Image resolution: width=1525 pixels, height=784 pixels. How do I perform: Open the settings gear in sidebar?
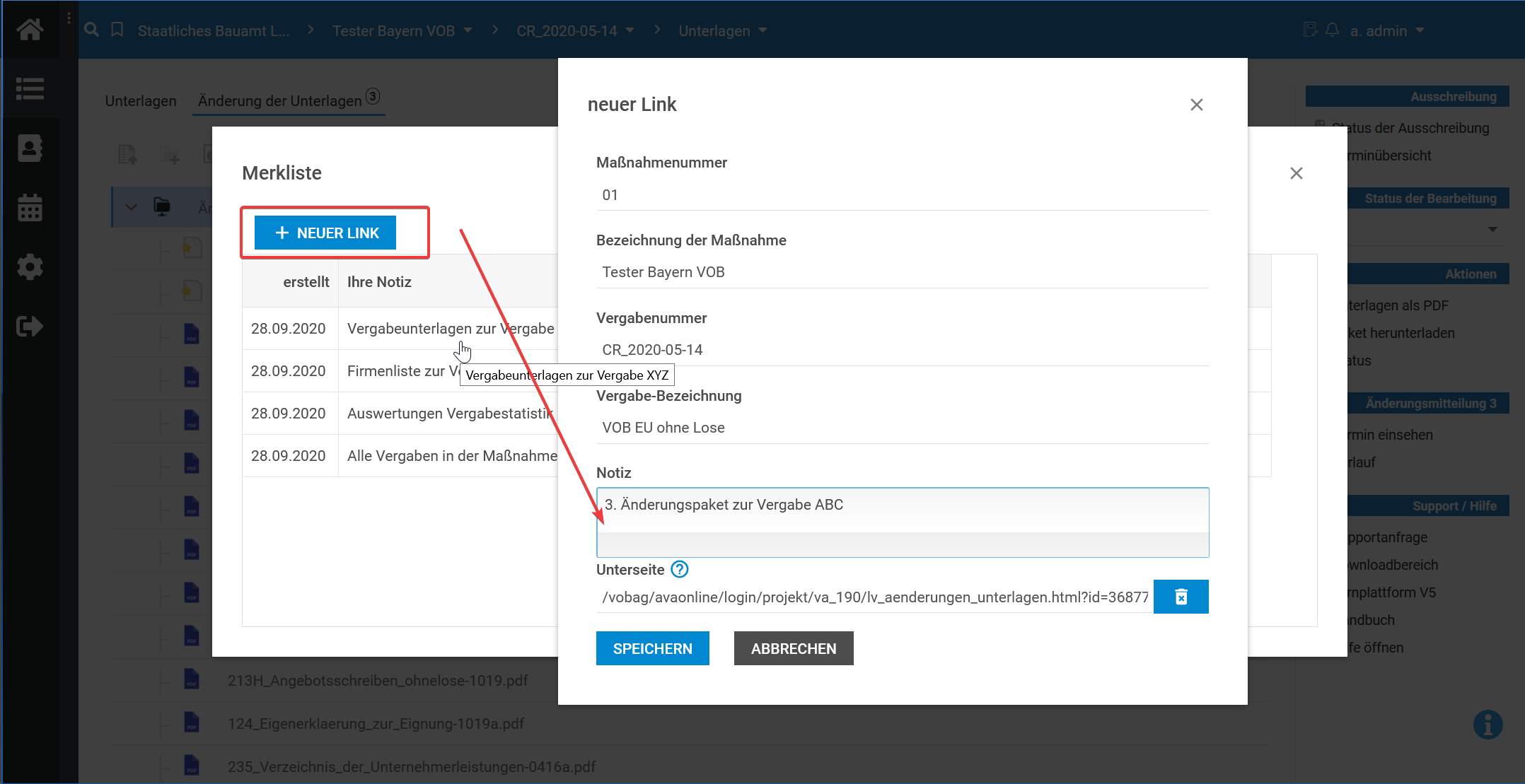click(30, 267)
